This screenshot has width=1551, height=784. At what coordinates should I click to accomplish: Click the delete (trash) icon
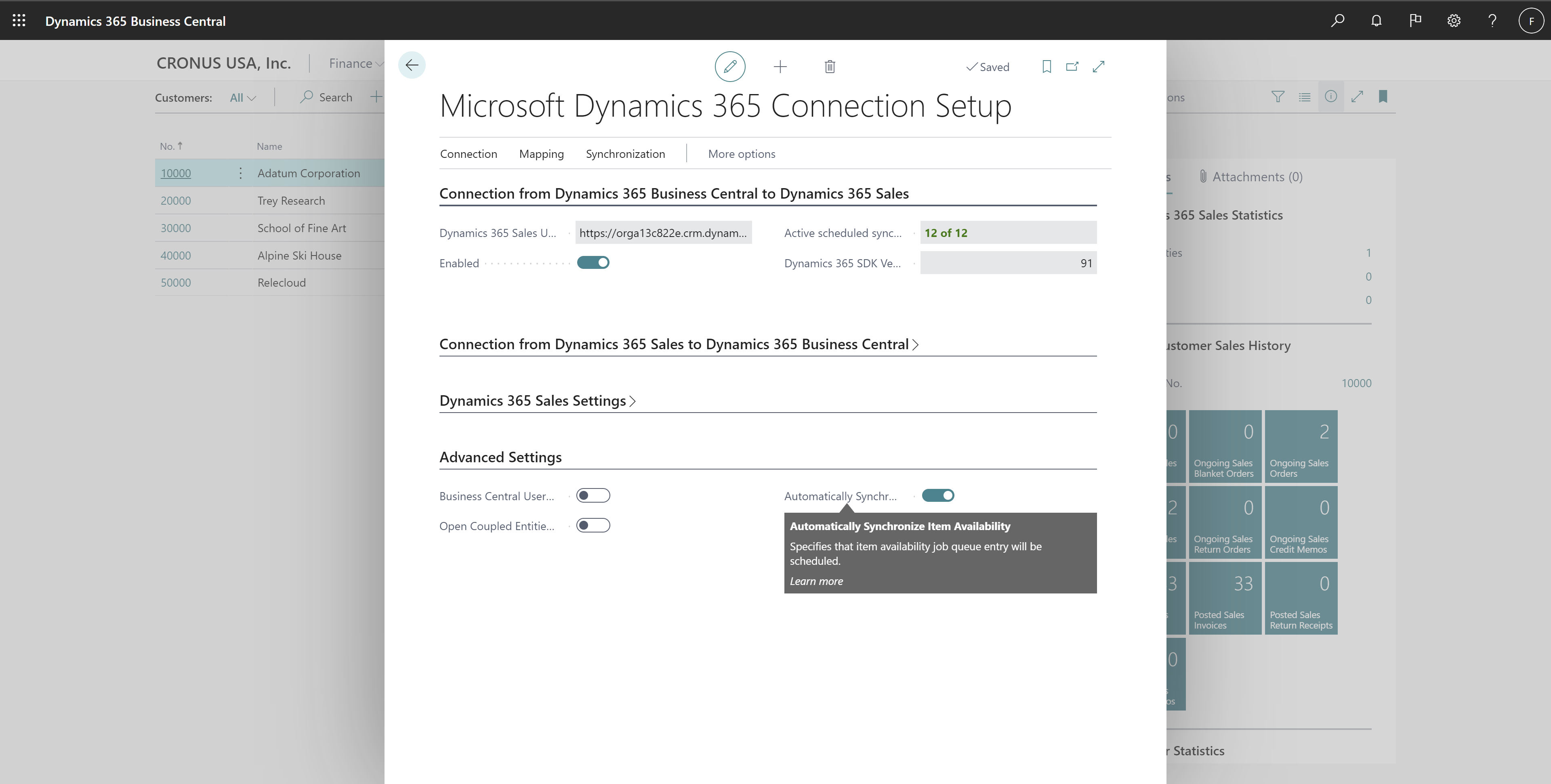coord(828,66)
